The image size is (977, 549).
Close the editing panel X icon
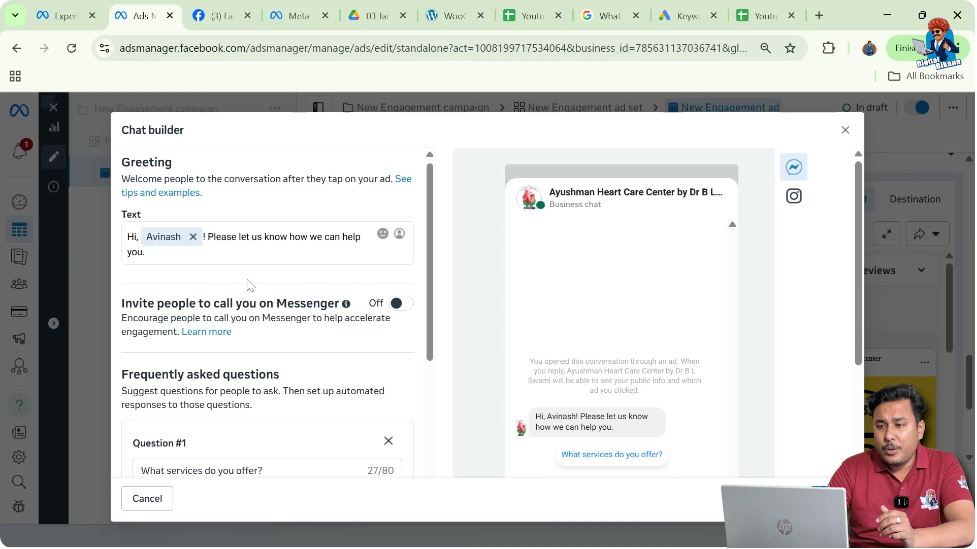54,107
